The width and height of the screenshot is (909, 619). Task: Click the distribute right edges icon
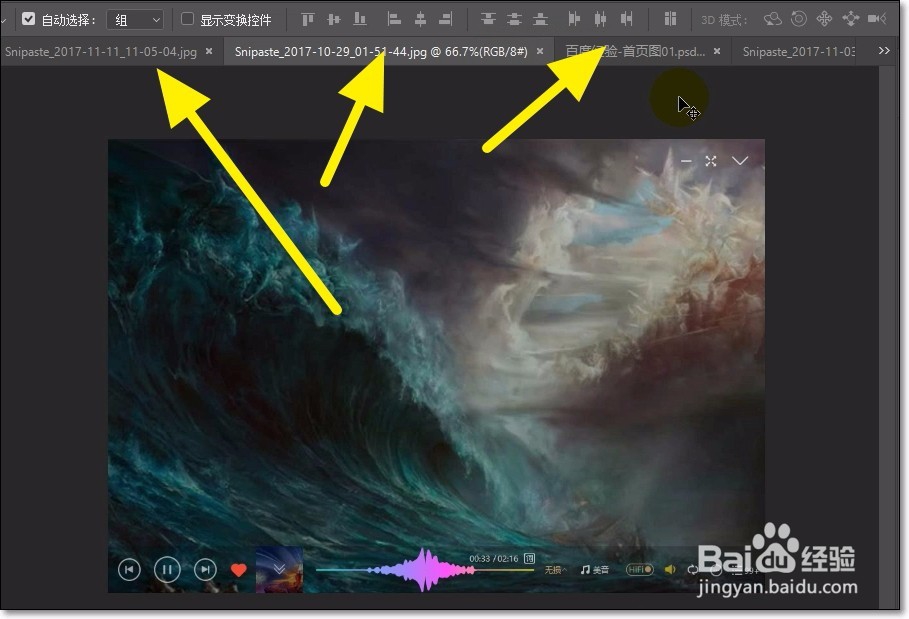click(x=627, y=20)
